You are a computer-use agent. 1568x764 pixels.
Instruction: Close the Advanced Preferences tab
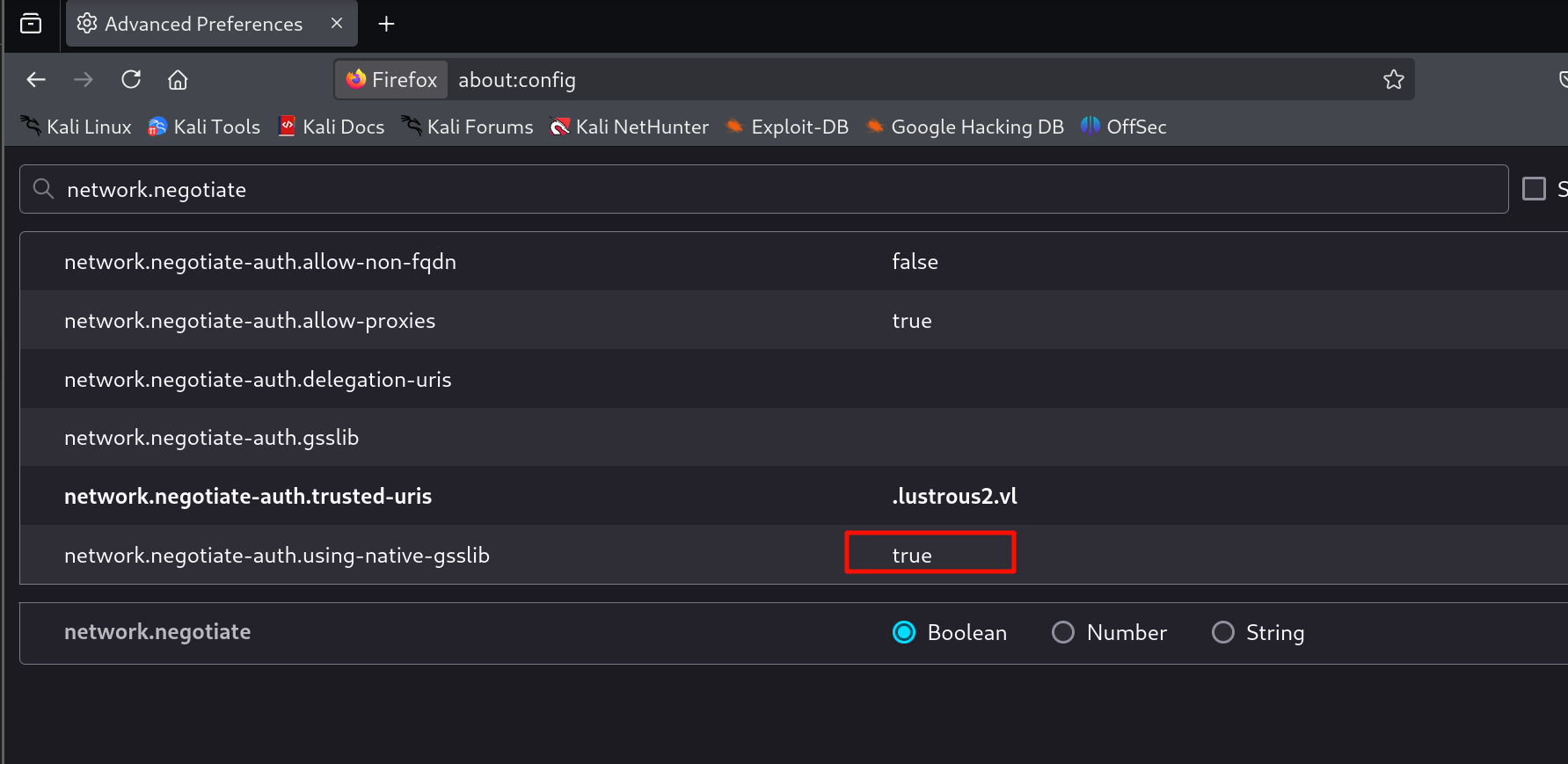click(337, 24)
